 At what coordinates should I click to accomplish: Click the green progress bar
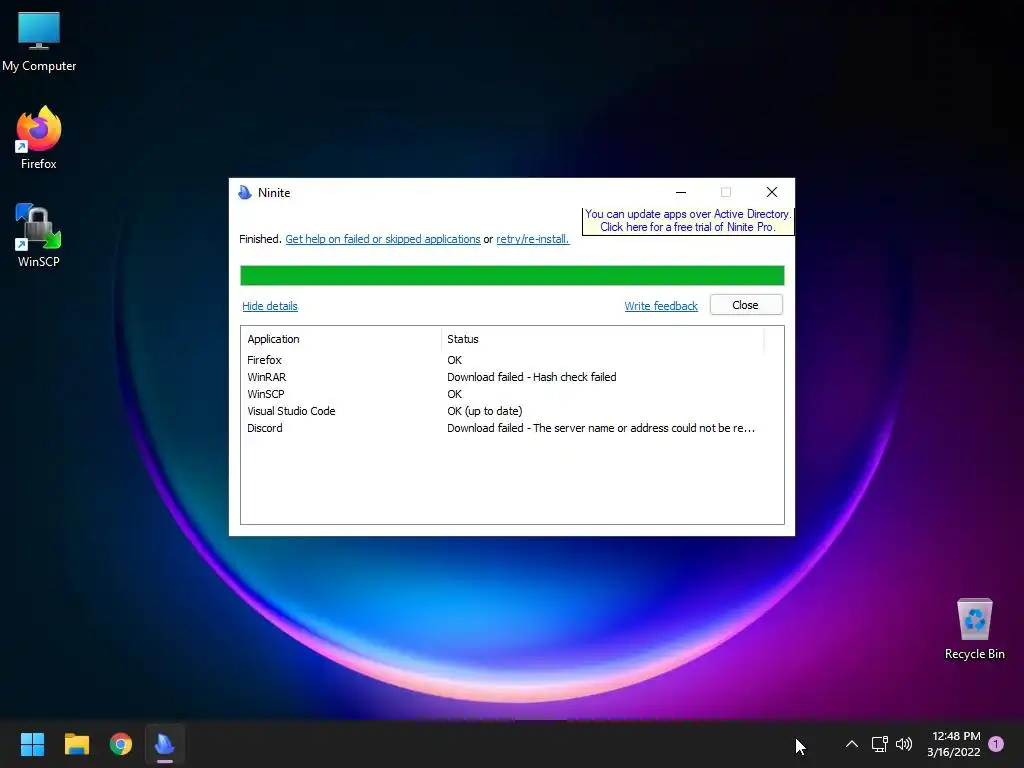coord(512,276)
